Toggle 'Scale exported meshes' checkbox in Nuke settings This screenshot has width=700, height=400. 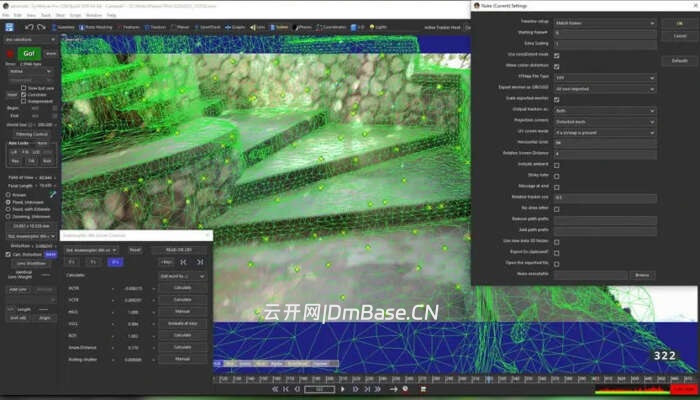(x=556, y=99)
